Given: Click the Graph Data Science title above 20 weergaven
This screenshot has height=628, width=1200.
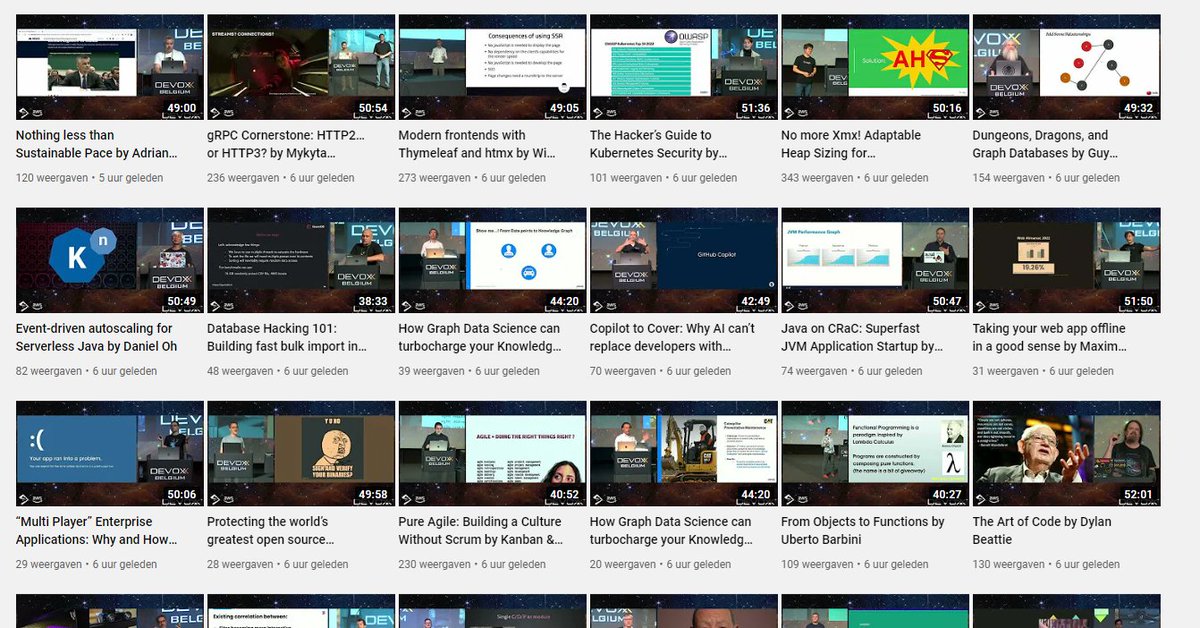Looking at the screenshot, I should (x=672, y=530).
